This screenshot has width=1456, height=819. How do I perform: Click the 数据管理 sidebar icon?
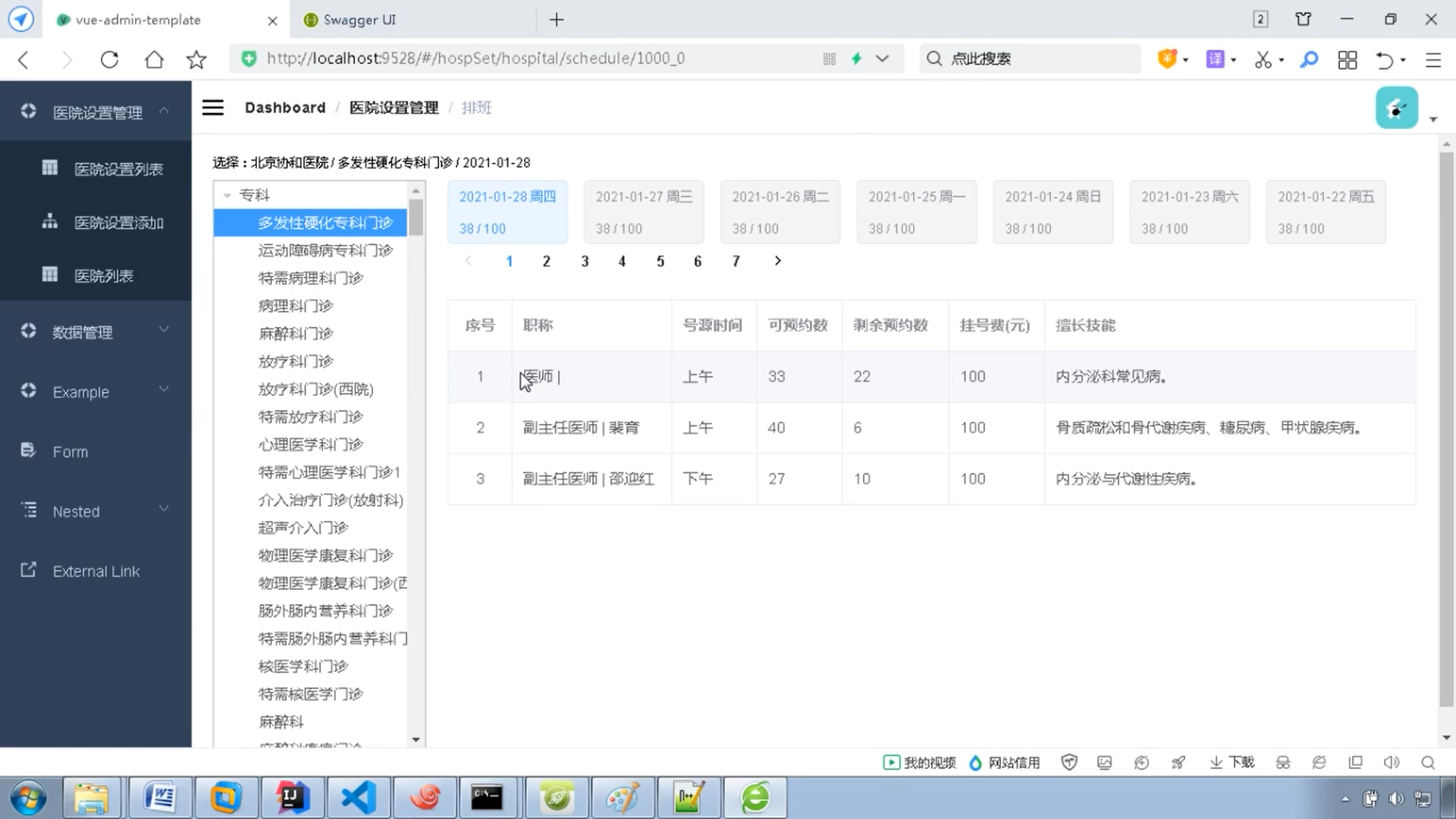pyautogui.click(x=28, y=331)
